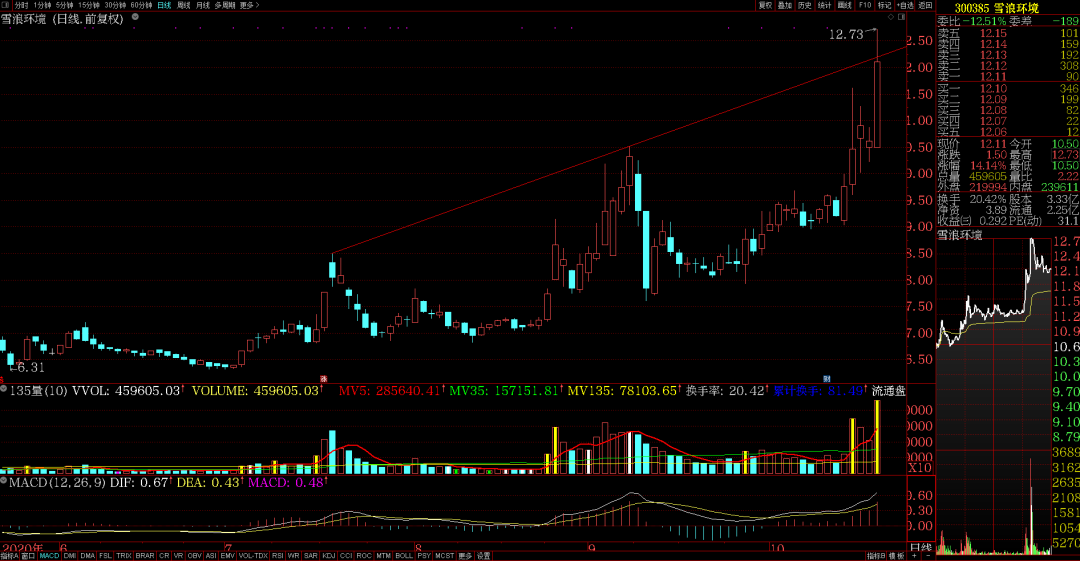The height and width of the screenshot is (561, 1080).
Task: Click the panel layout icon at top-left
Action: [x=6, y=5]
